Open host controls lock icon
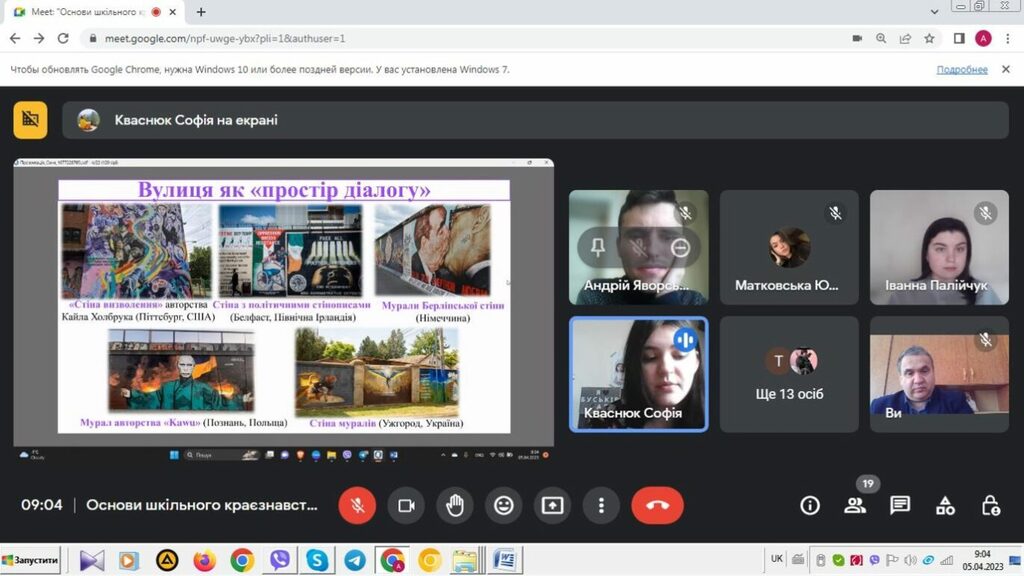This screenshot has width=1024, height=576. (x=990, y=505)
